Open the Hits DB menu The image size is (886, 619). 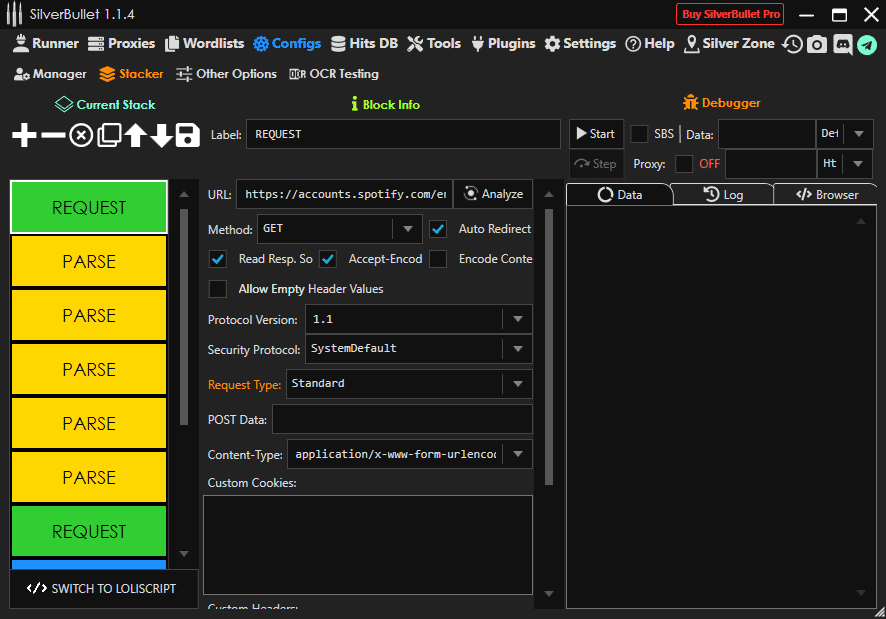(366, 44)
